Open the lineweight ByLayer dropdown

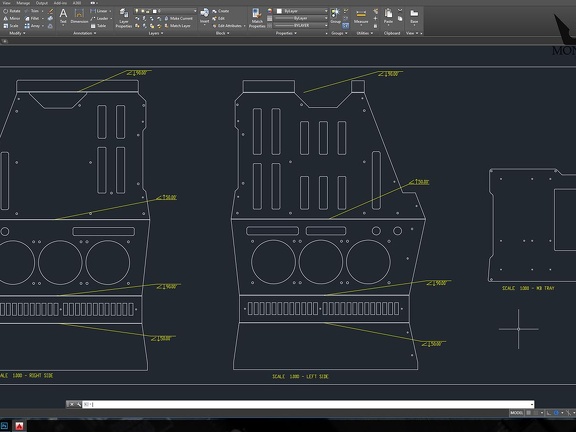click(x=301, y=18)
